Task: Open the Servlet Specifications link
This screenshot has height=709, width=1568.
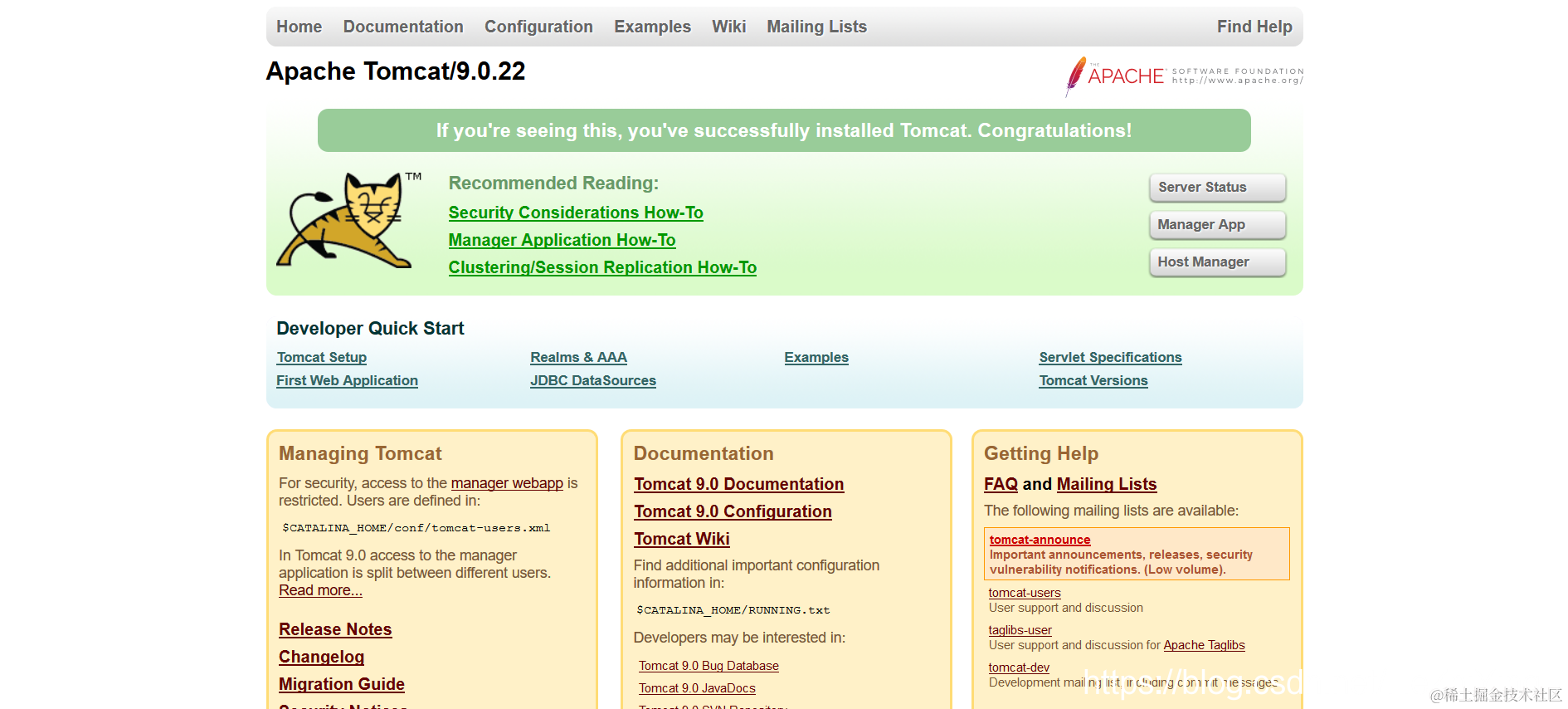Action: [1110, 357]
